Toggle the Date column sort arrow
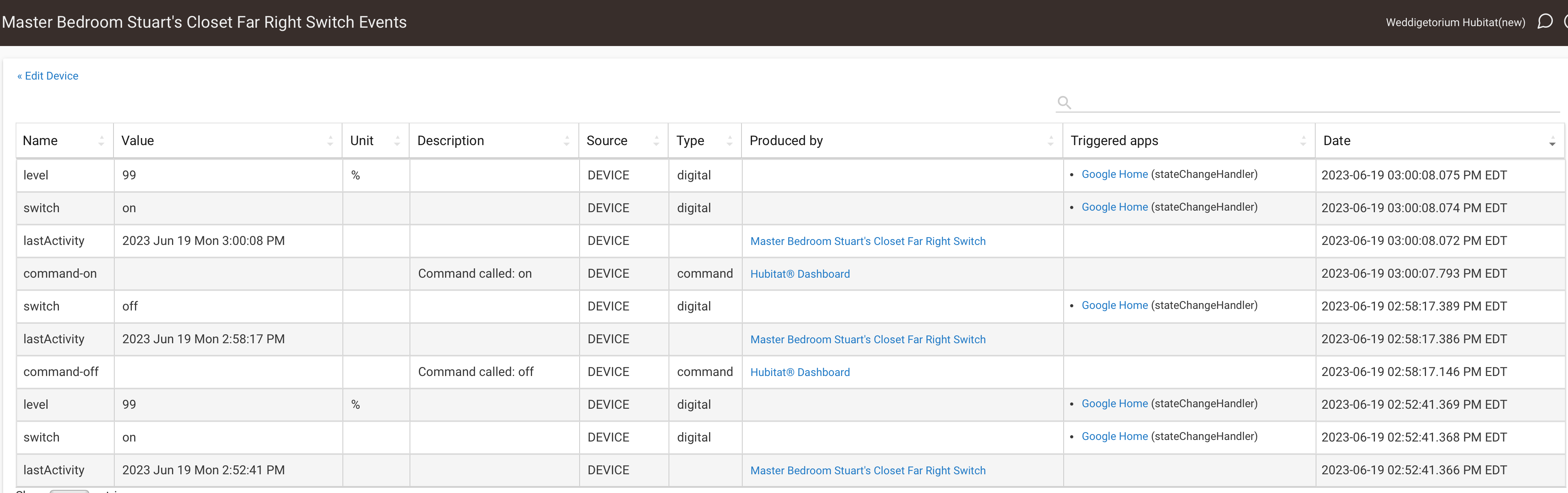1568x493 pixels. coord(1552,142)
